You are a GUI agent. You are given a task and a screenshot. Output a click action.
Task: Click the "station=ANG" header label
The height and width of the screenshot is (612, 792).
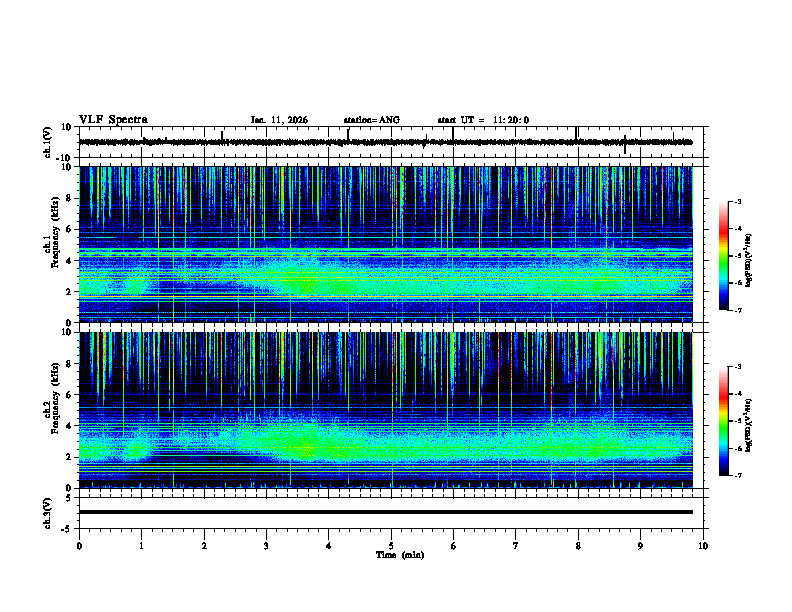click(372, 120)
